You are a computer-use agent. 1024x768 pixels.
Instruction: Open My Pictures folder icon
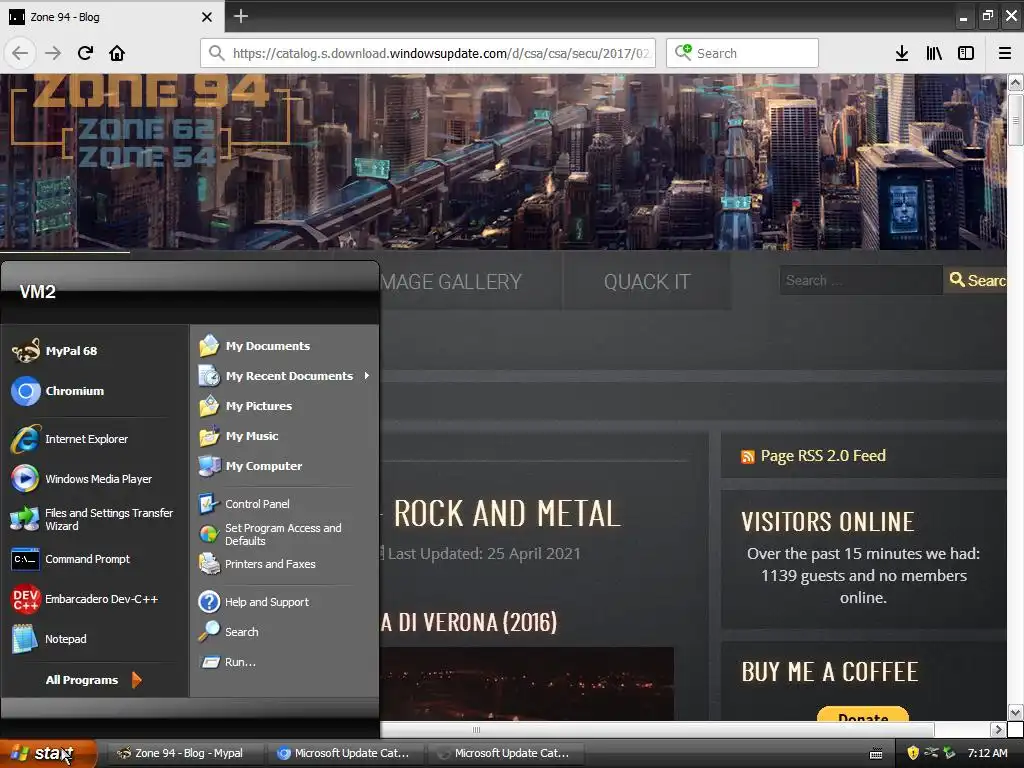pos(209,406)
